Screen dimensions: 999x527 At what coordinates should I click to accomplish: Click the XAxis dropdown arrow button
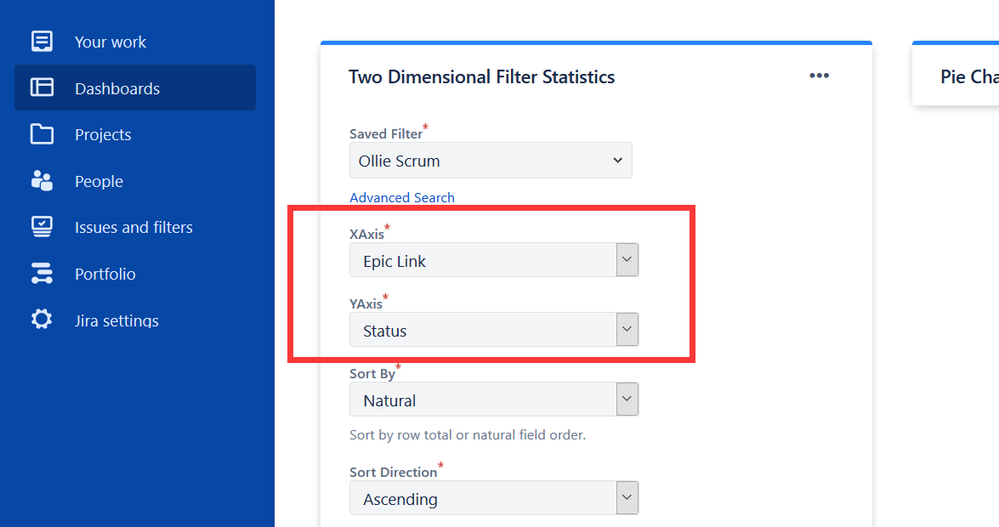pos(627,260)
